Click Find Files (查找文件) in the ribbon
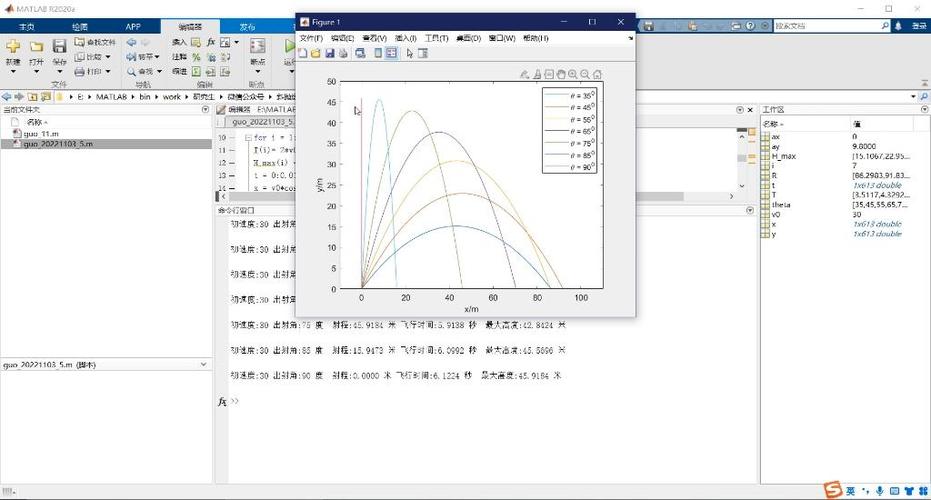This screenshot has height=500, width=931. (95, 42)
